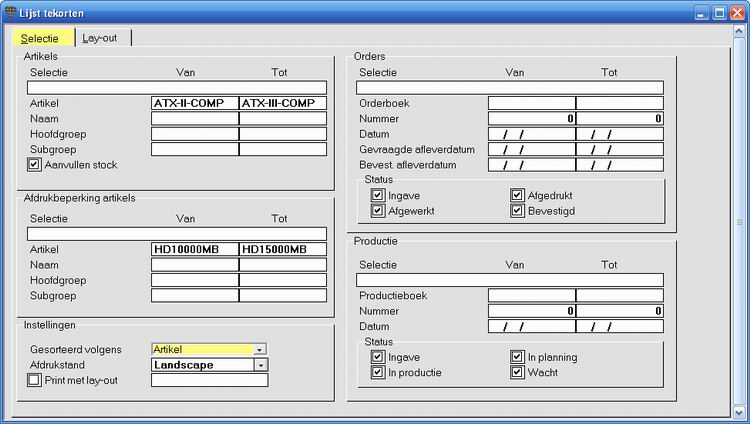750x424 pixels.
Task: Switch to the Selectie tab
Action: coord(44,38)
